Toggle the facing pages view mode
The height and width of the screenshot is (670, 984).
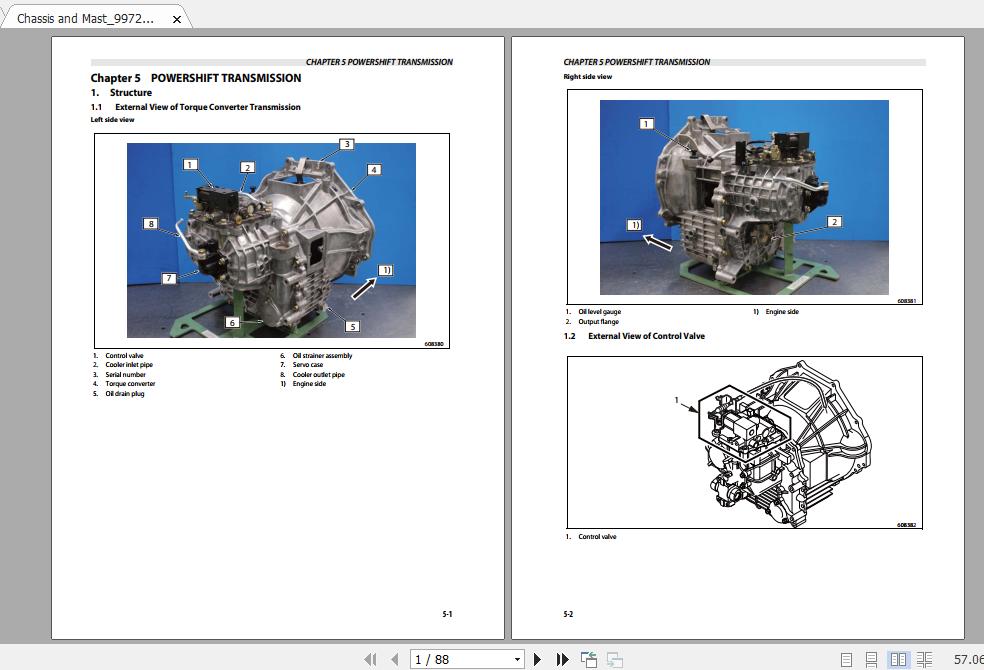[899, 658]
